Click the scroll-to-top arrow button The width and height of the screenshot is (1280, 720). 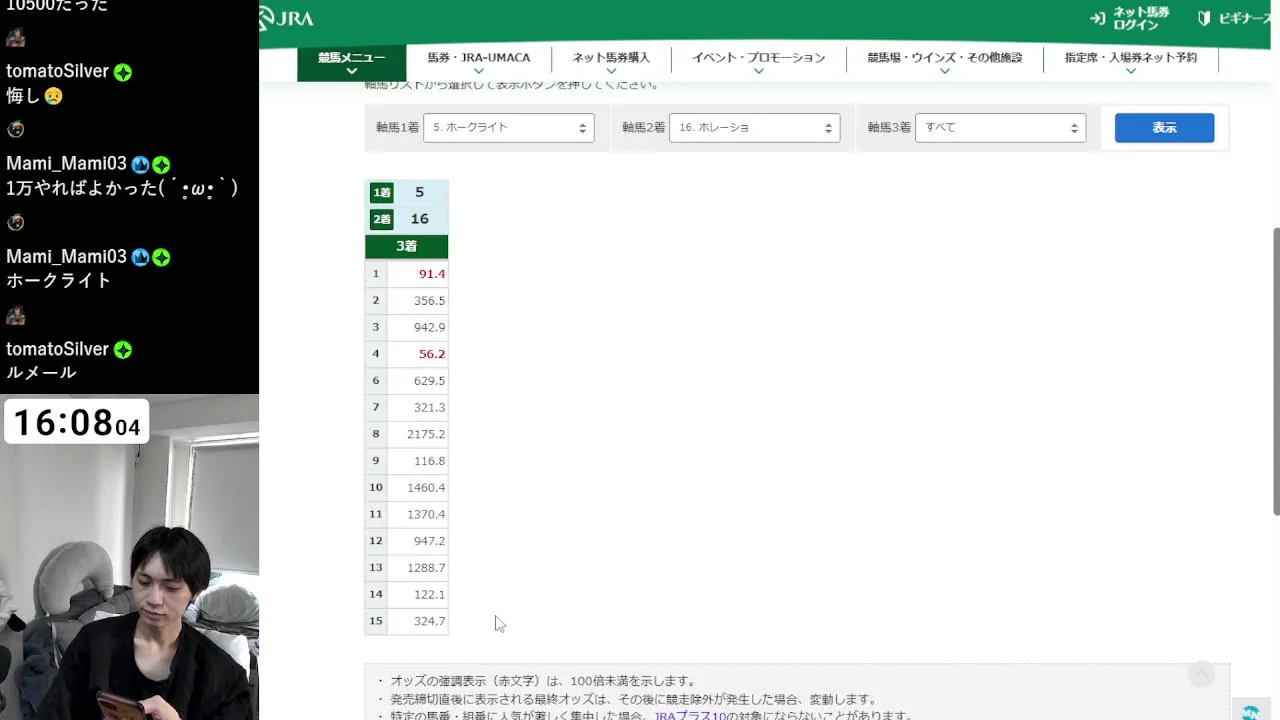(x=1201, y=675)
